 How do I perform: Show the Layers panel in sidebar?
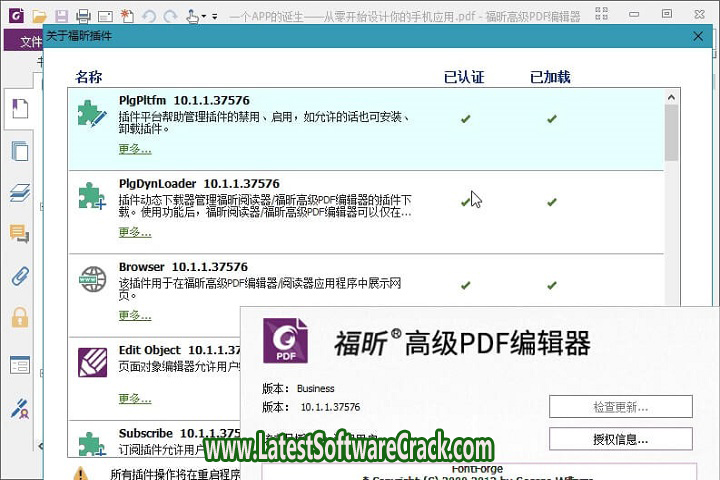click(x=19, y=193)
